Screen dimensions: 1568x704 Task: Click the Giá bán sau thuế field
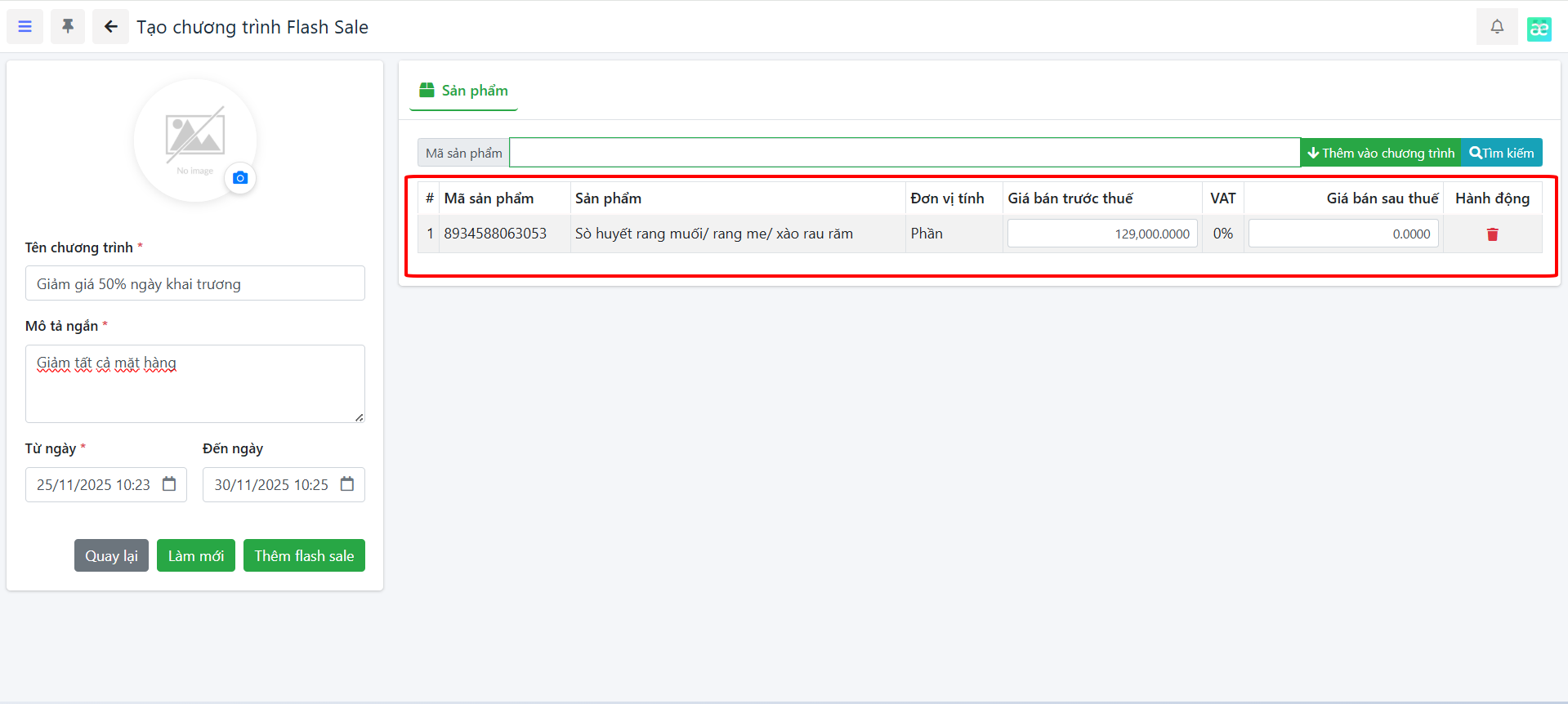1342,234
